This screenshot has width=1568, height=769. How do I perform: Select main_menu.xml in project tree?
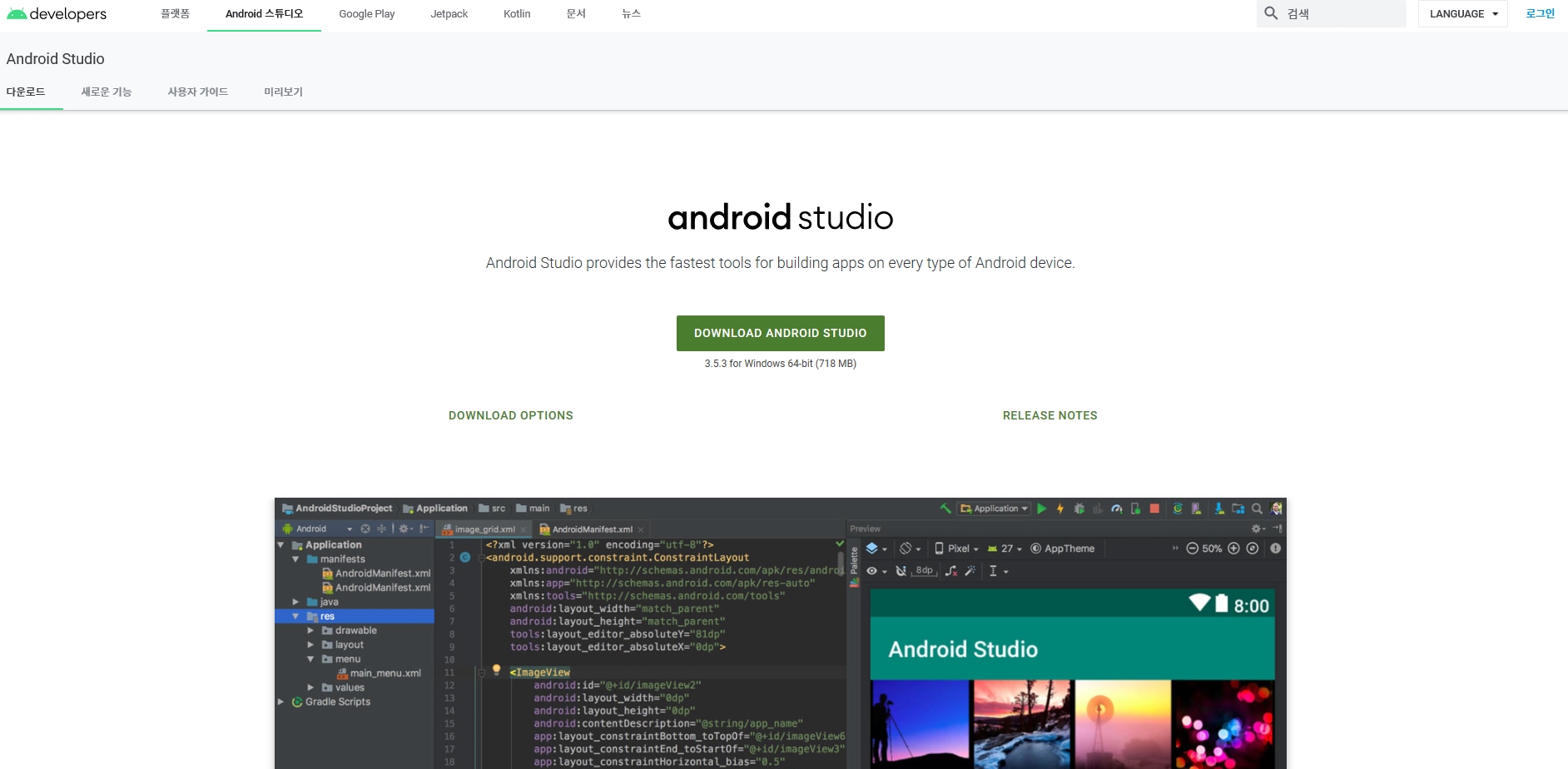tap(380, 673)
